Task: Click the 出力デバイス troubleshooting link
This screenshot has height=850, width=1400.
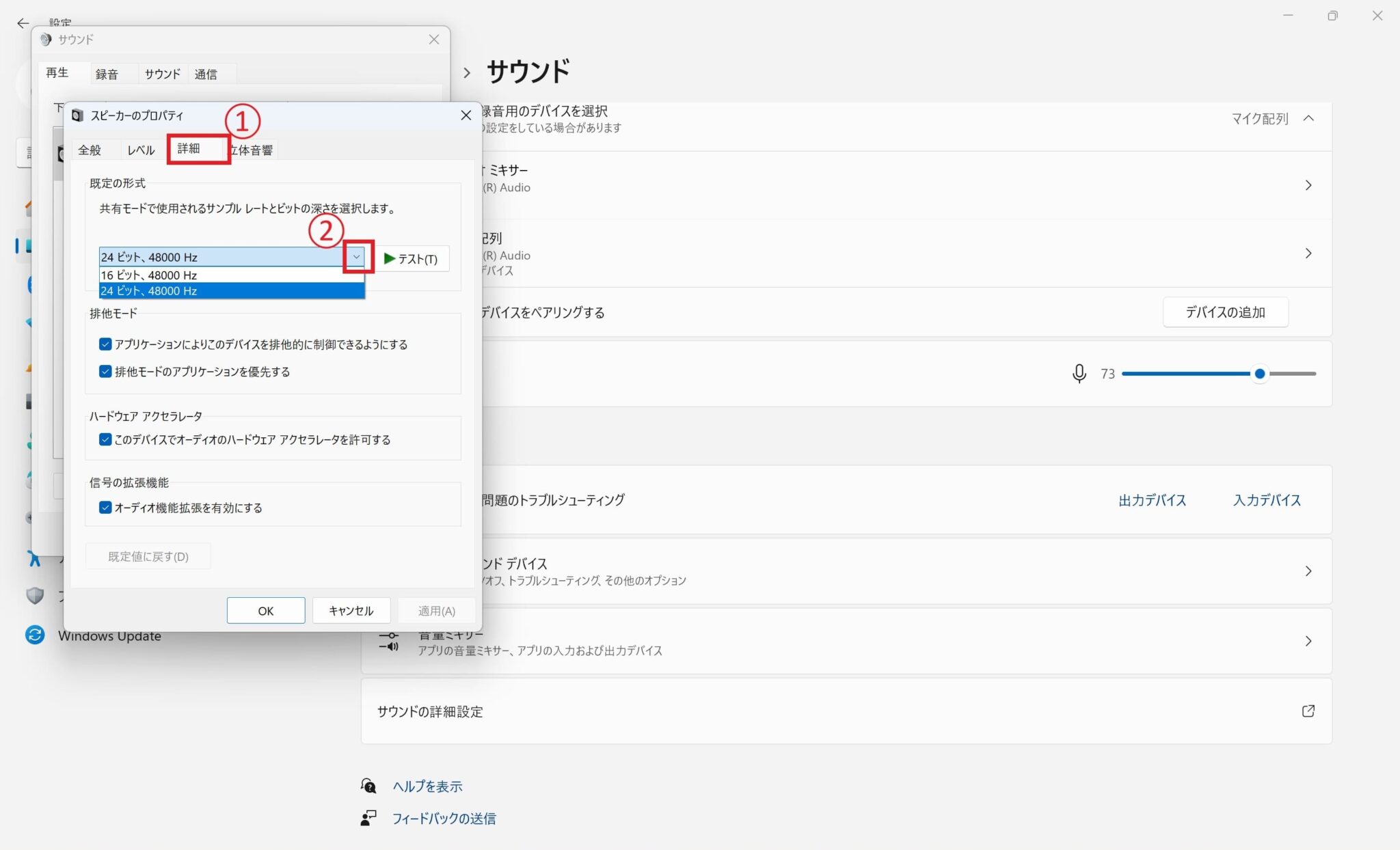Action: [x=1152, y=500]
